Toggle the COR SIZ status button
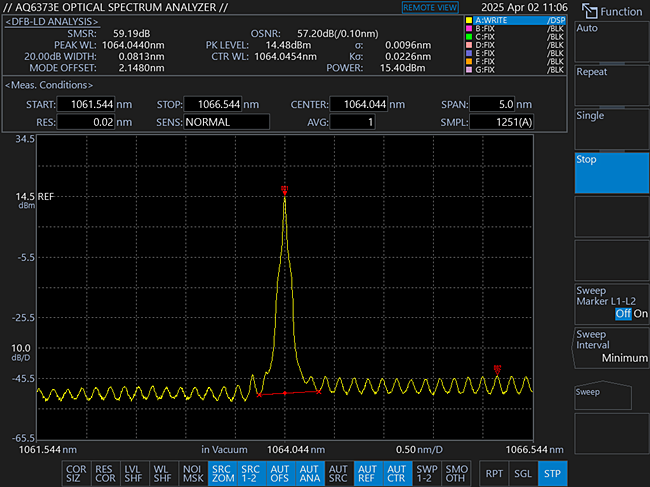 pos(75,472)
